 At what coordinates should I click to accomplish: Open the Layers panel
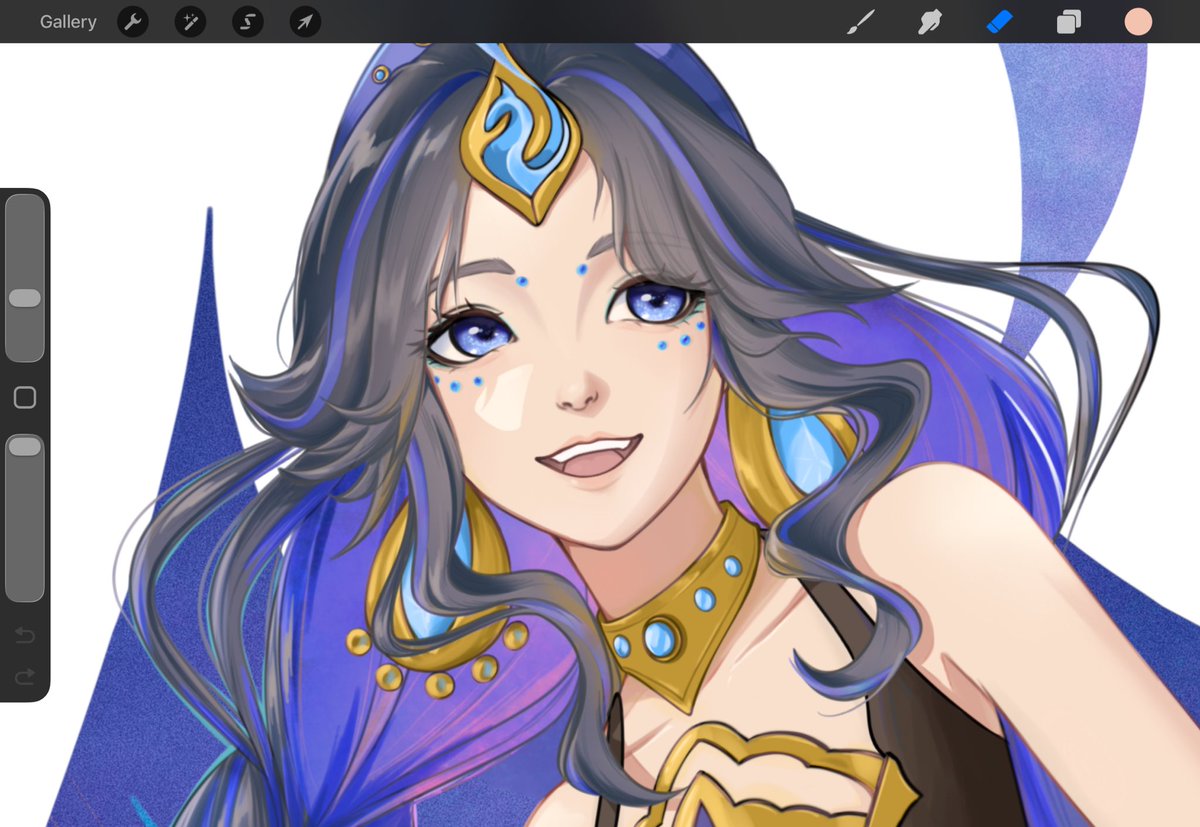point(1069,21)
